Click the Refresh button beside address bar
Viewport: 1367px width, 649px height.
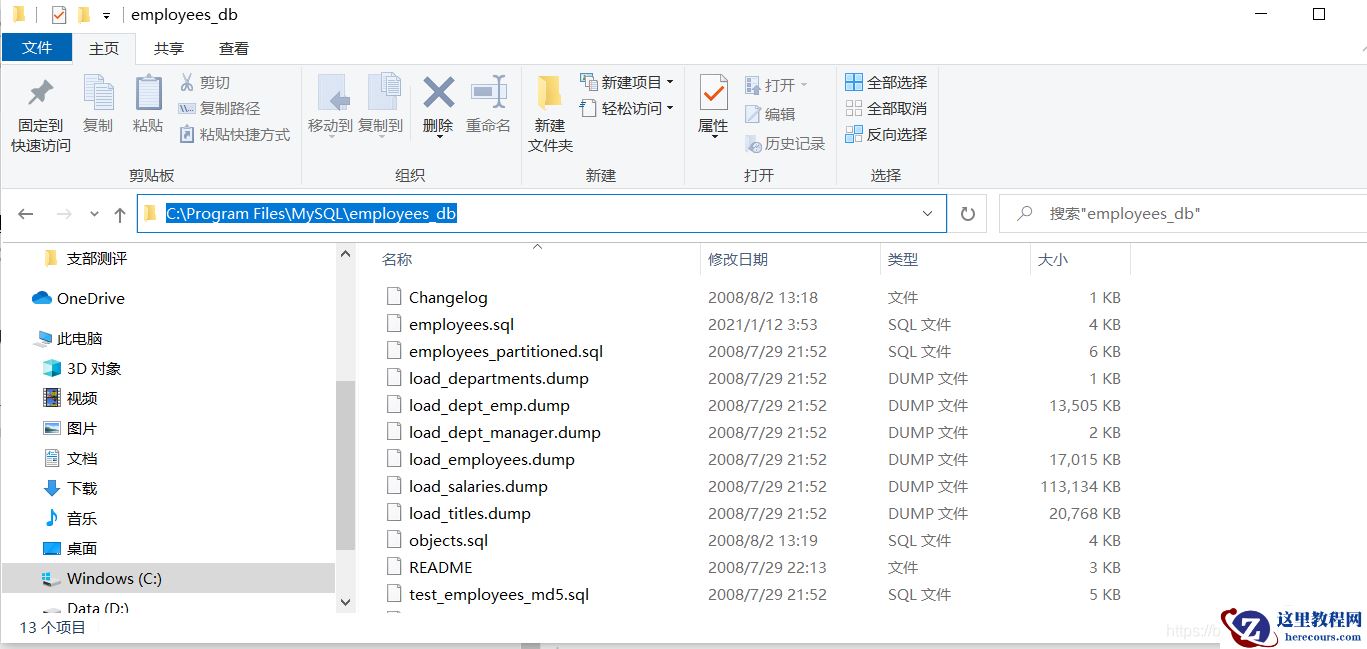(967, 214)
